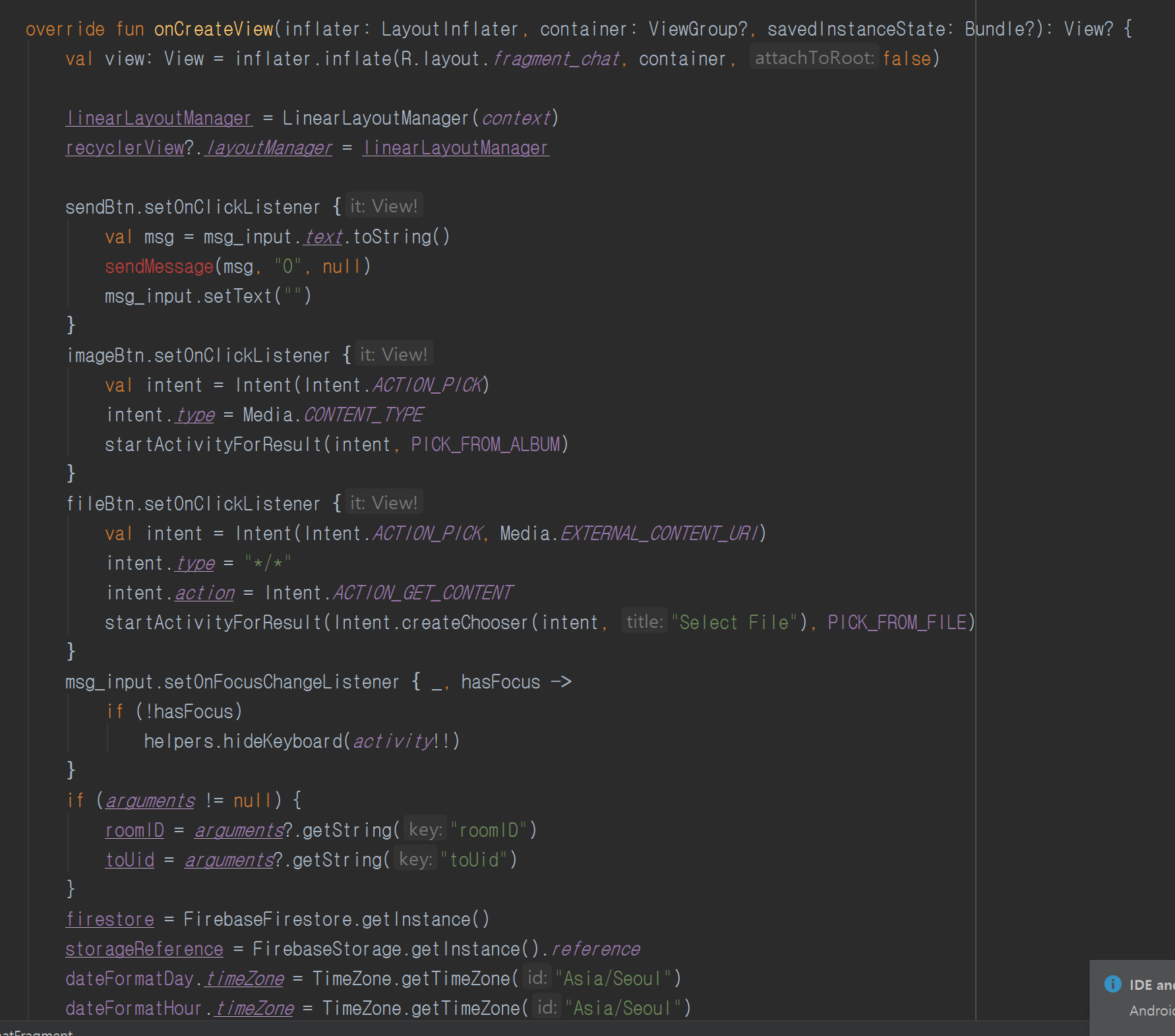Click the "Bundle?" type in the signature

(x=1000, y=29)
